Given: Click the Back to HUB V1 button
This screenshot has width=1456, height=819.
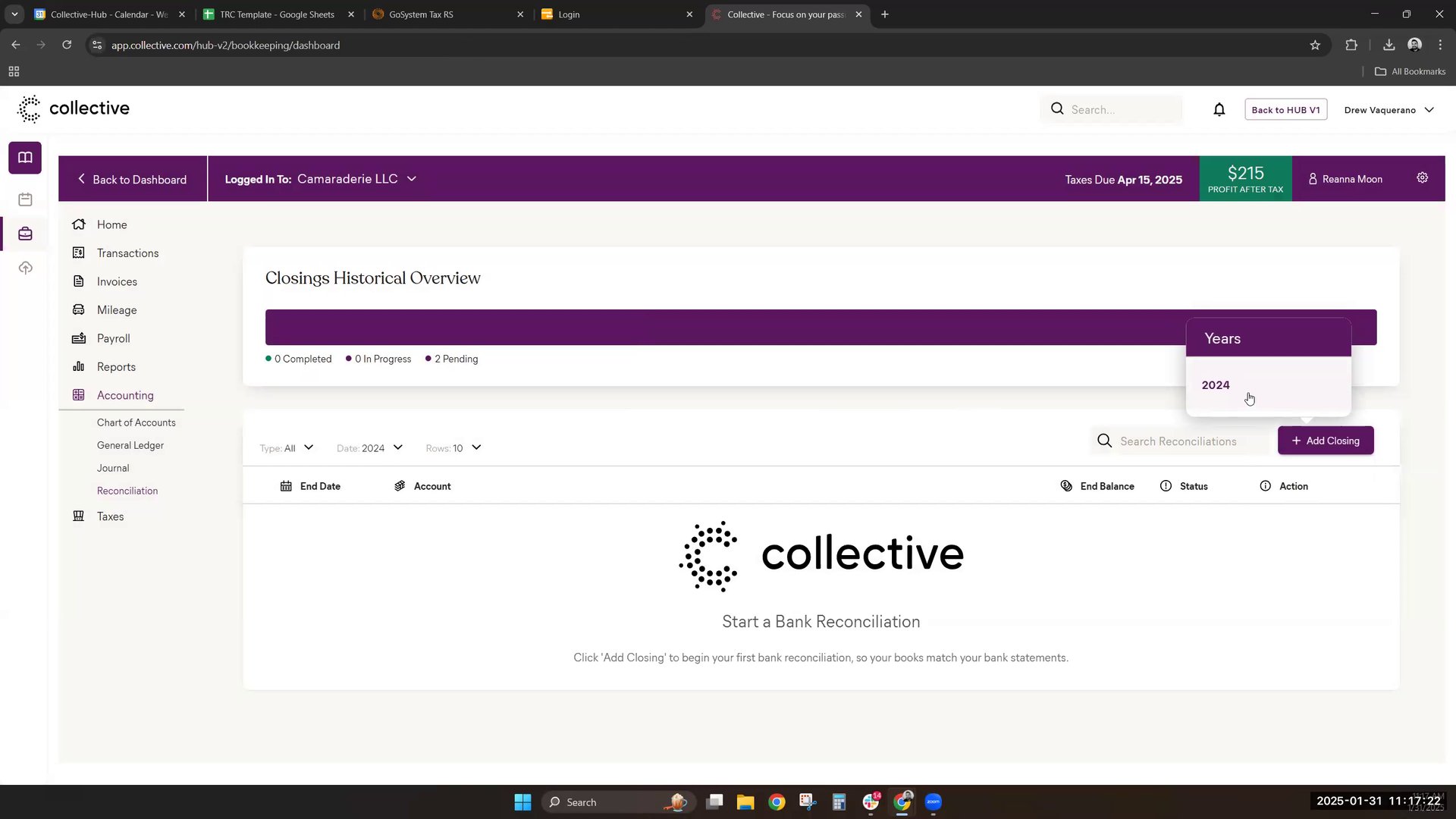Looking at the screenshot, I should click(1285, 110).
